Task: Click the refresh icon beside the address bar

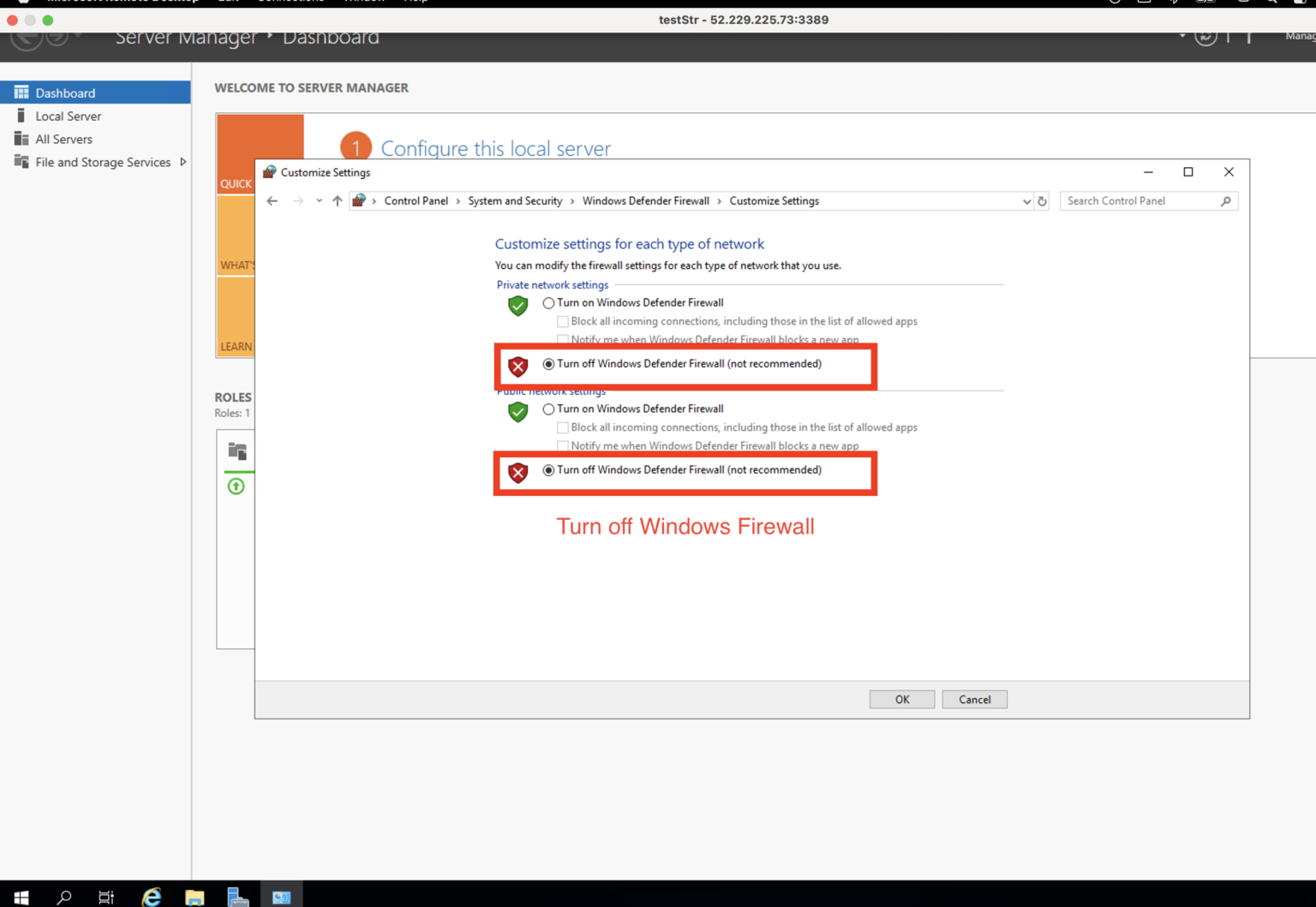Action: (1042, 200)
